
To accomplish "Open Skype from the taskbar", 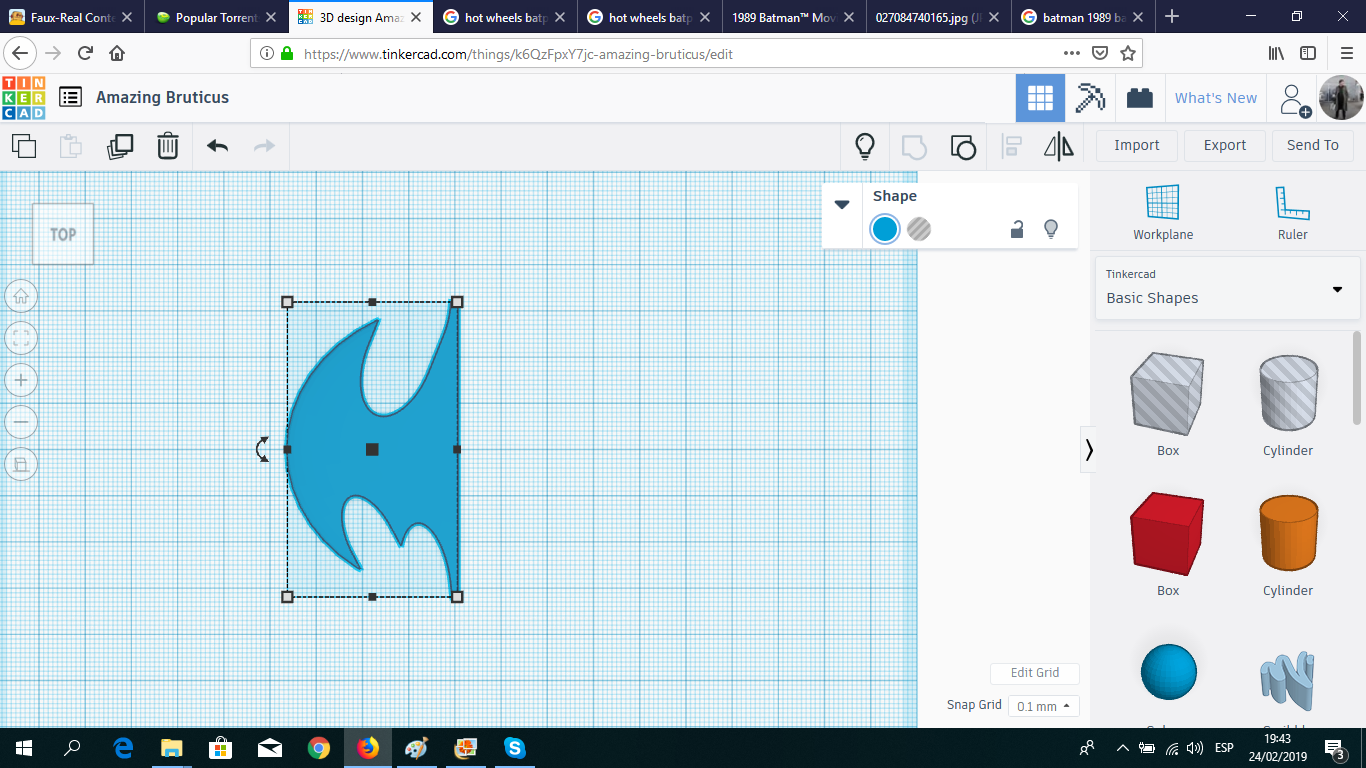I will pyautogui.click(x=514, y=747).
